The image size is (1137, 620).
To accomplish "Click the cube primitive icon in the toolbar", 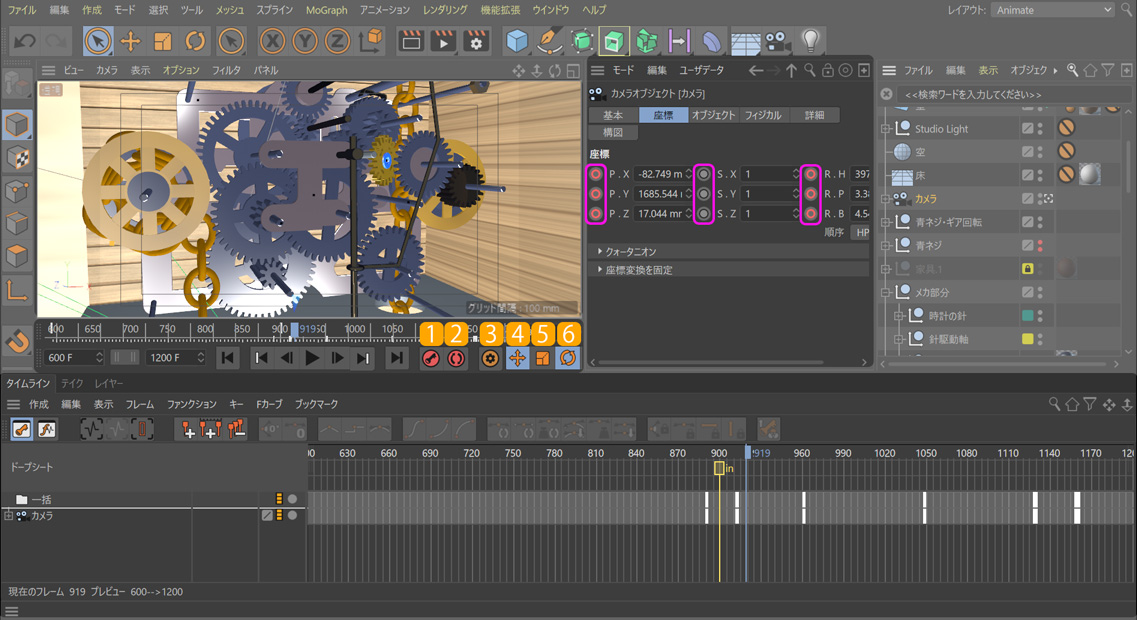I will [x=517, y=41].
